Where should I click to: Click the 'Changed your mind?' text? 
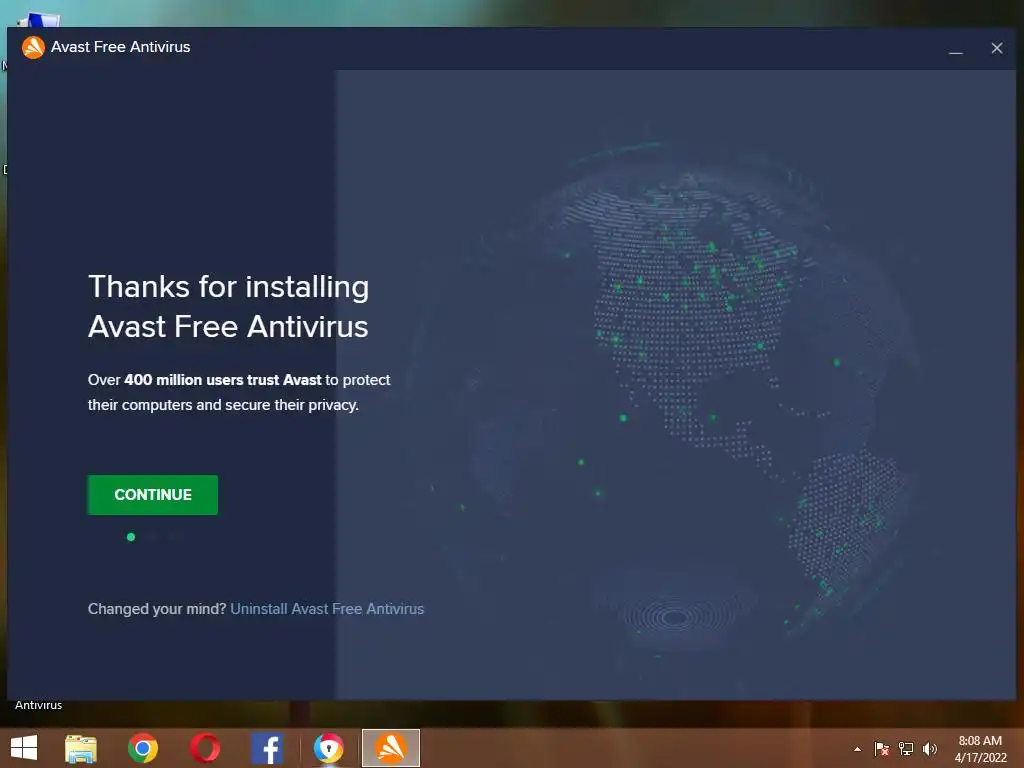click(x=157, y=609)
